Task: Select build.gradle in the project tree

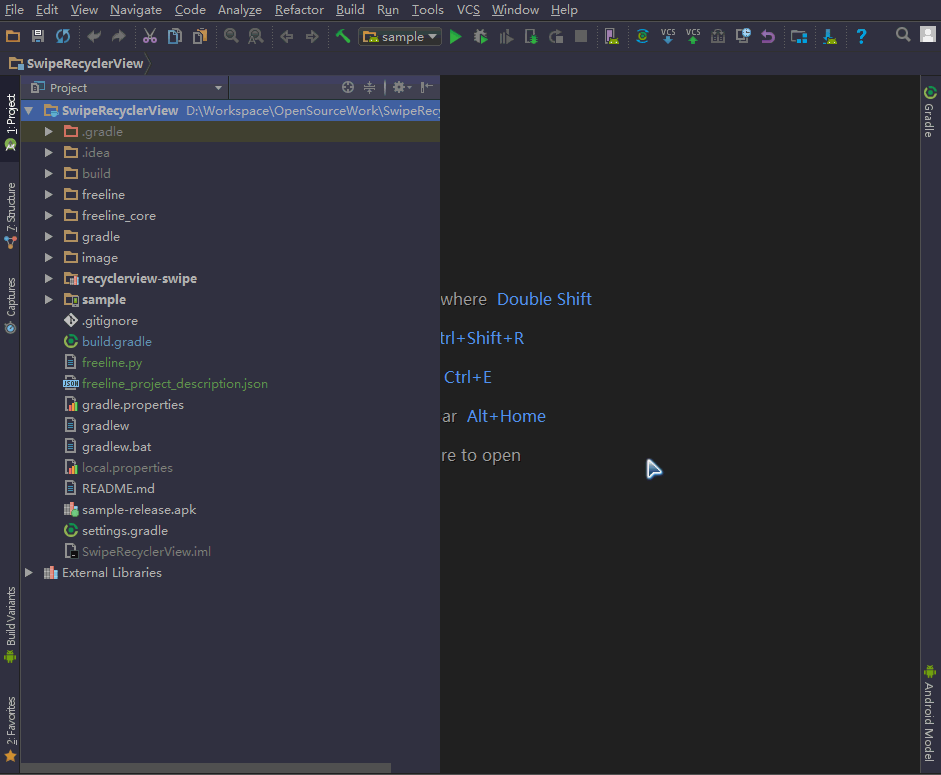Action: click(x=116, y=342)
